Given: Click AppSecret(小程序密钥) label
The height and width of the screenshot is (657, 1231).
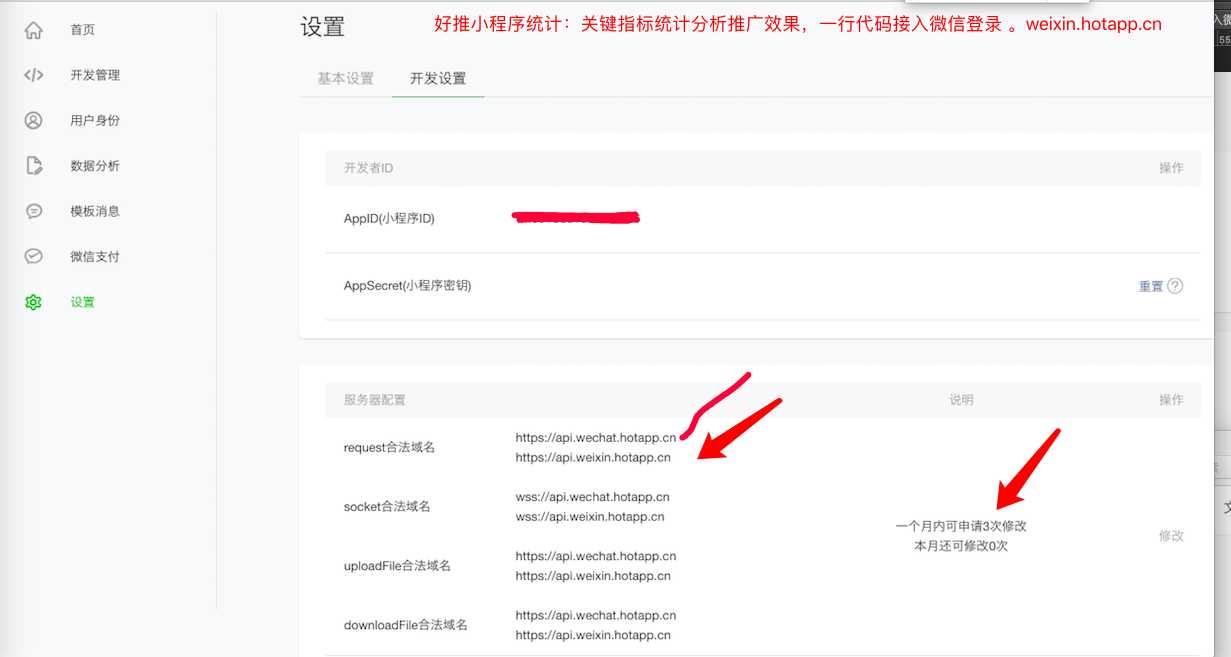Looking at the screenshot, I should click(x=407, y=285).
